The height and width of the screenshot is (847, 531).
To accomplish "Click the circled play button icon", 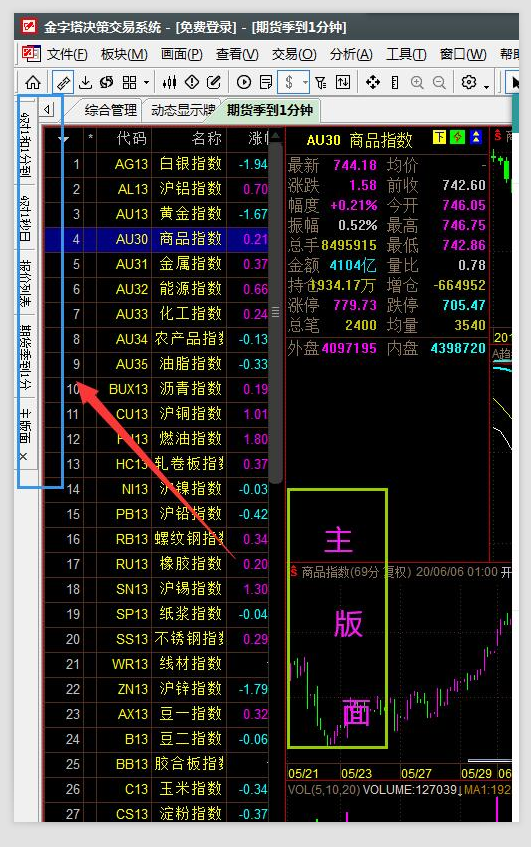I will click(x=244, y=83).
